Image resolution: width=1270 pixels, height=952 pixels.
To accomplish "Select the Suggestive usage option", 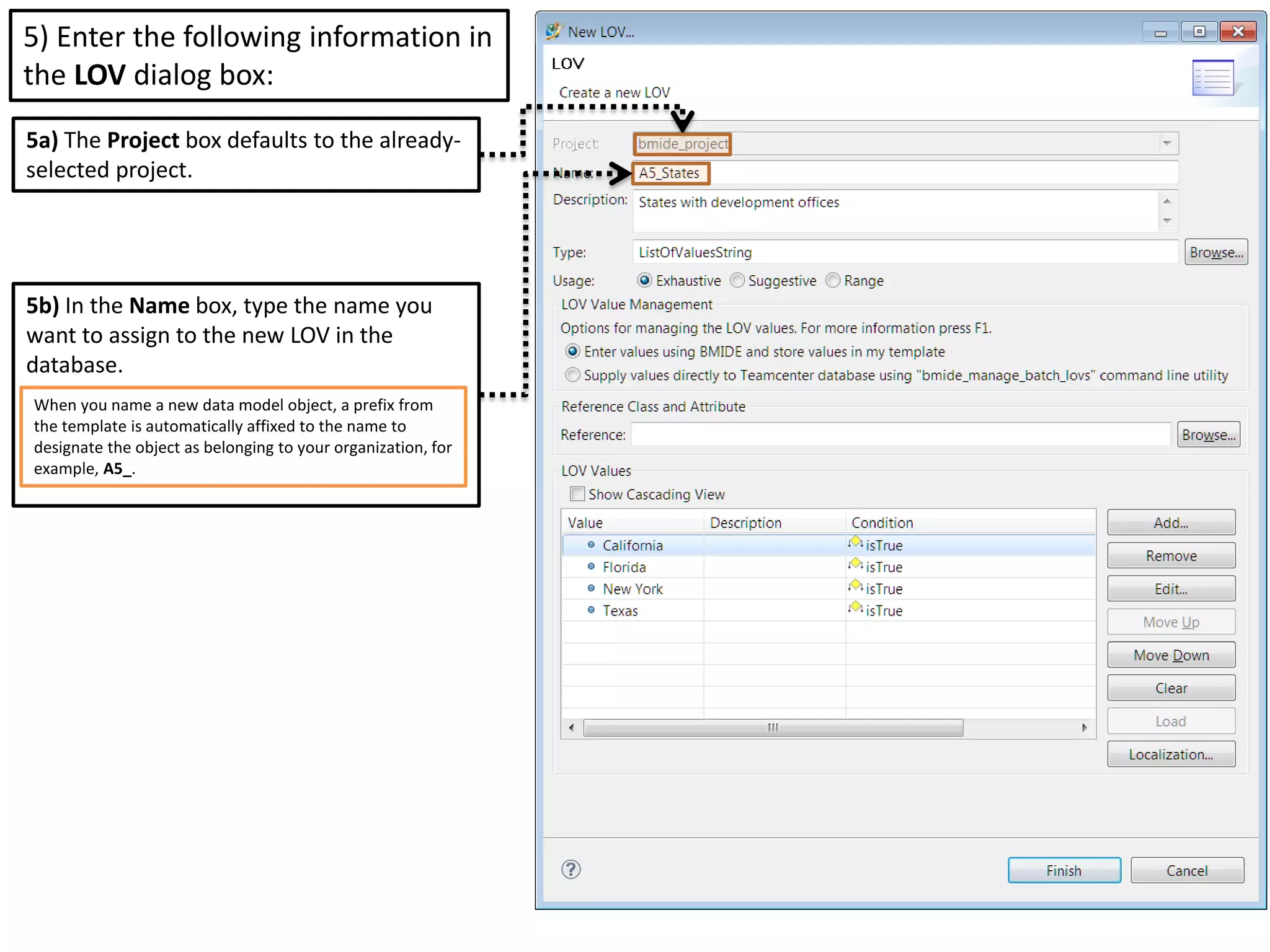I will click(x=737, y=281).
